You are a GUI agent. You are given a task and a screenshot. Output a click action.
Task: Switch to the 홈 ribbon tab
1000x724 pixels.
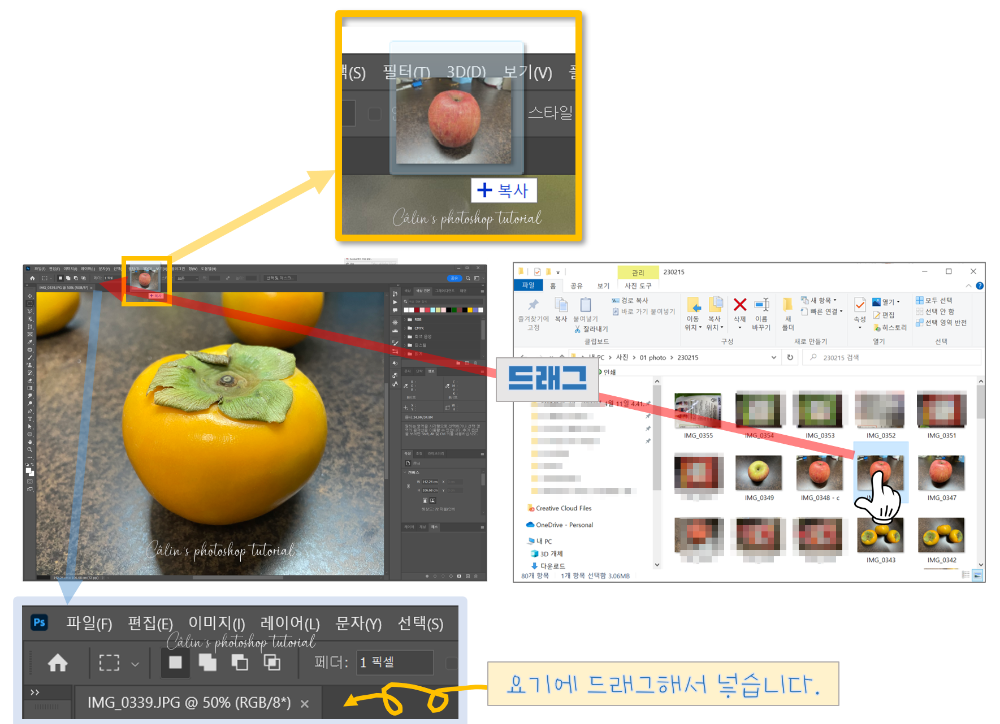coord(553,285)
